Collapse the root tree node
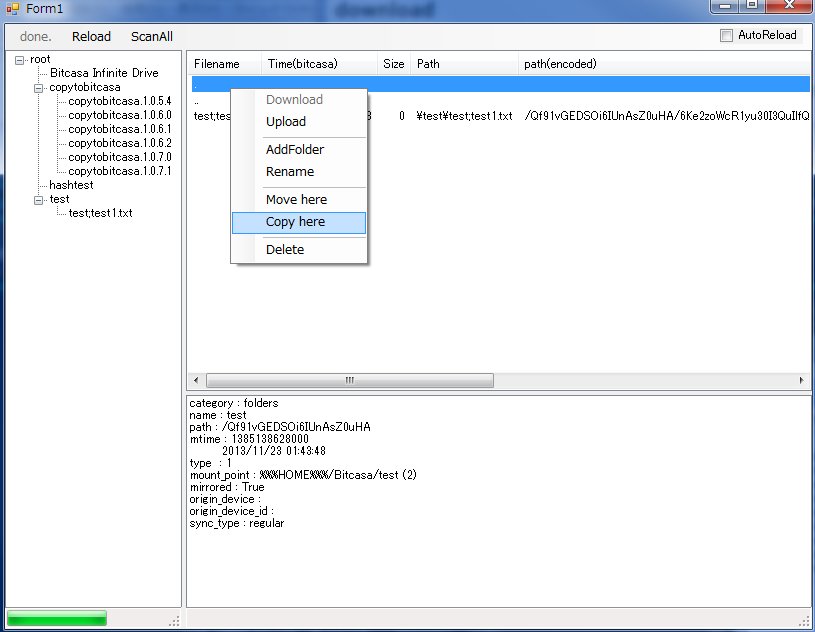This screenshot has width=815, height=632. [20, 60]
